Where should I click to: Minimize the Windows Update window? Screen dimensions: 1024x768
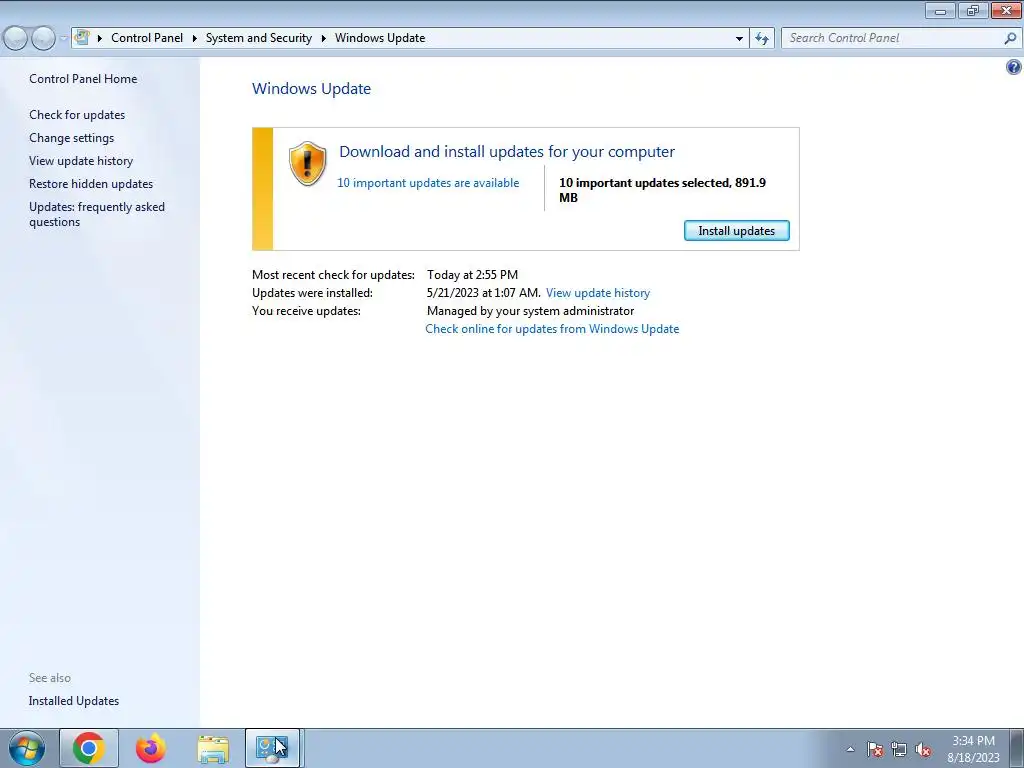[940, 10]
